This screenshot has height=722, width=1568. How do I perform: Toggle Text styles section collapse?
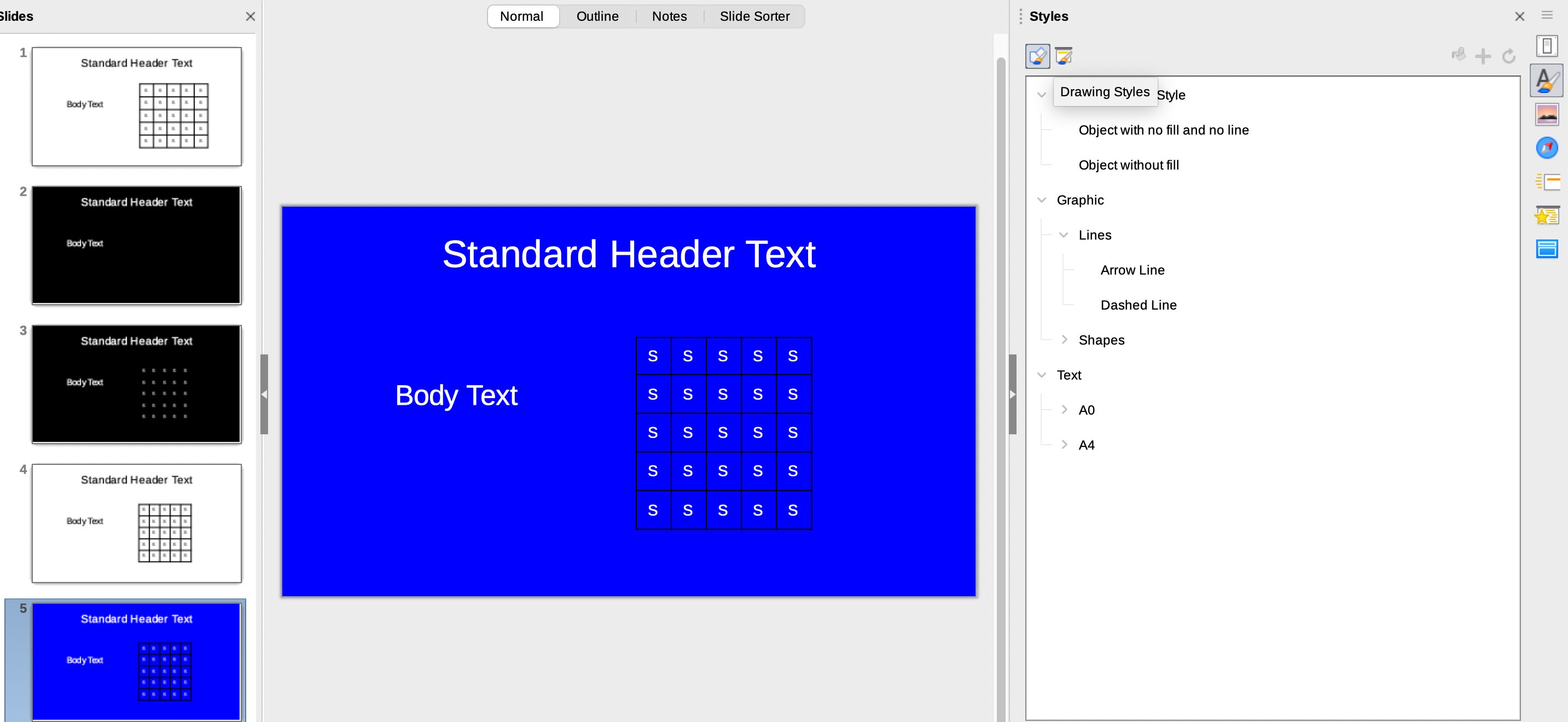(x=1043, y=375)
